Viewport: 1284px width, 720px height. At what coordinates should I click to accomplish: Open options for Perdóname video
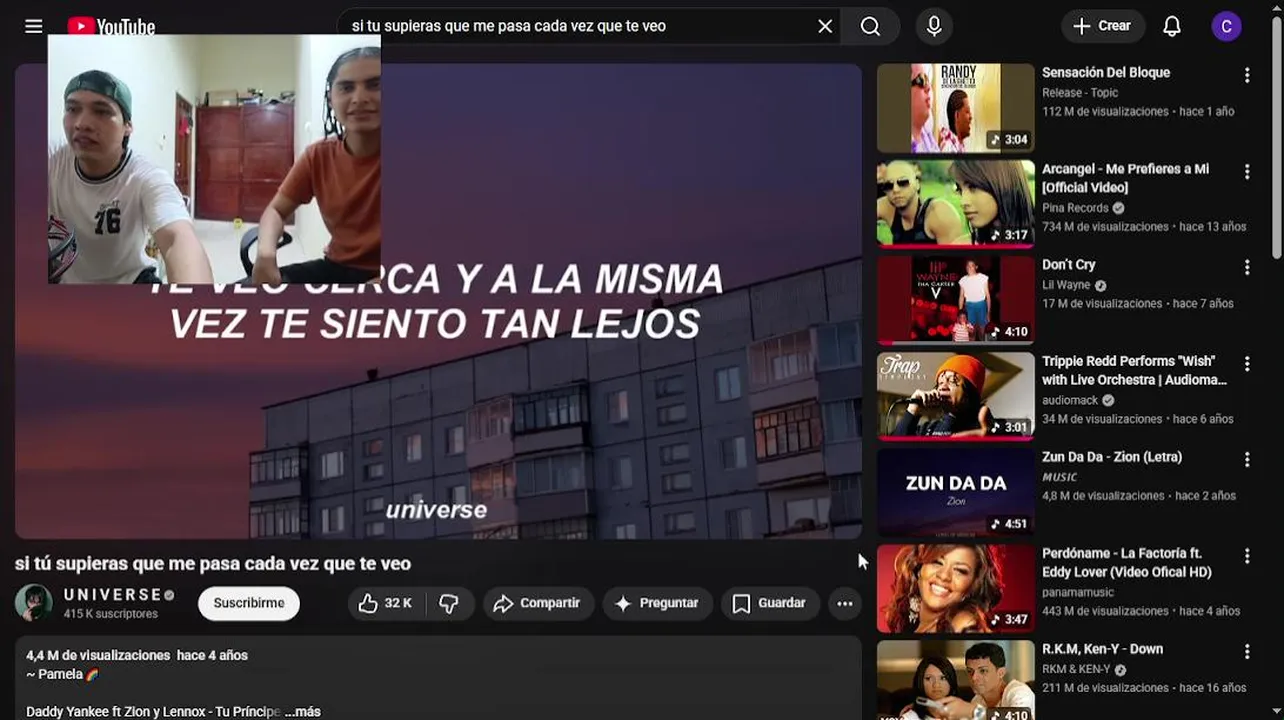tap(1246, 556)
